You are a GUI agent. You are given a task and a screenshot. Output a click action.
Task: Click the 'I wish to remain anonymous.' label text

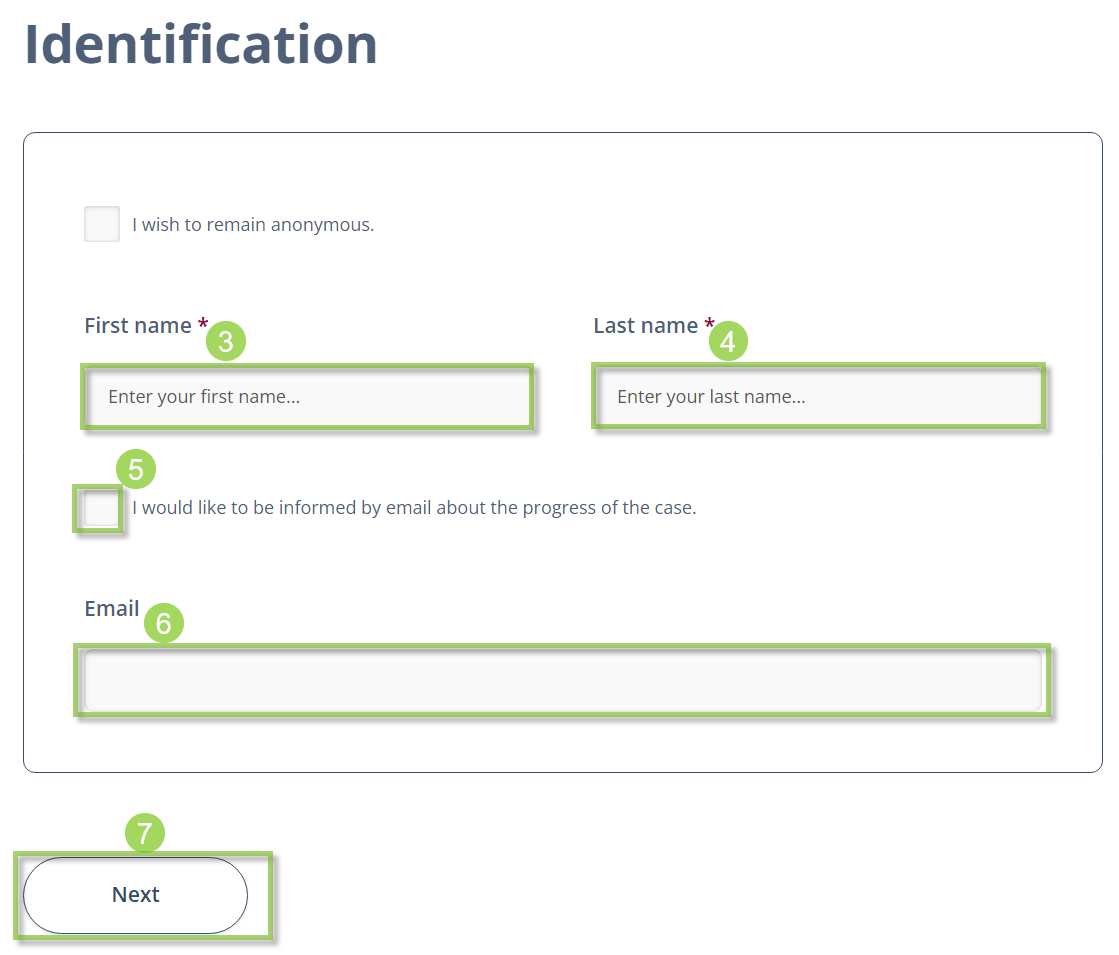click(253, 225)
